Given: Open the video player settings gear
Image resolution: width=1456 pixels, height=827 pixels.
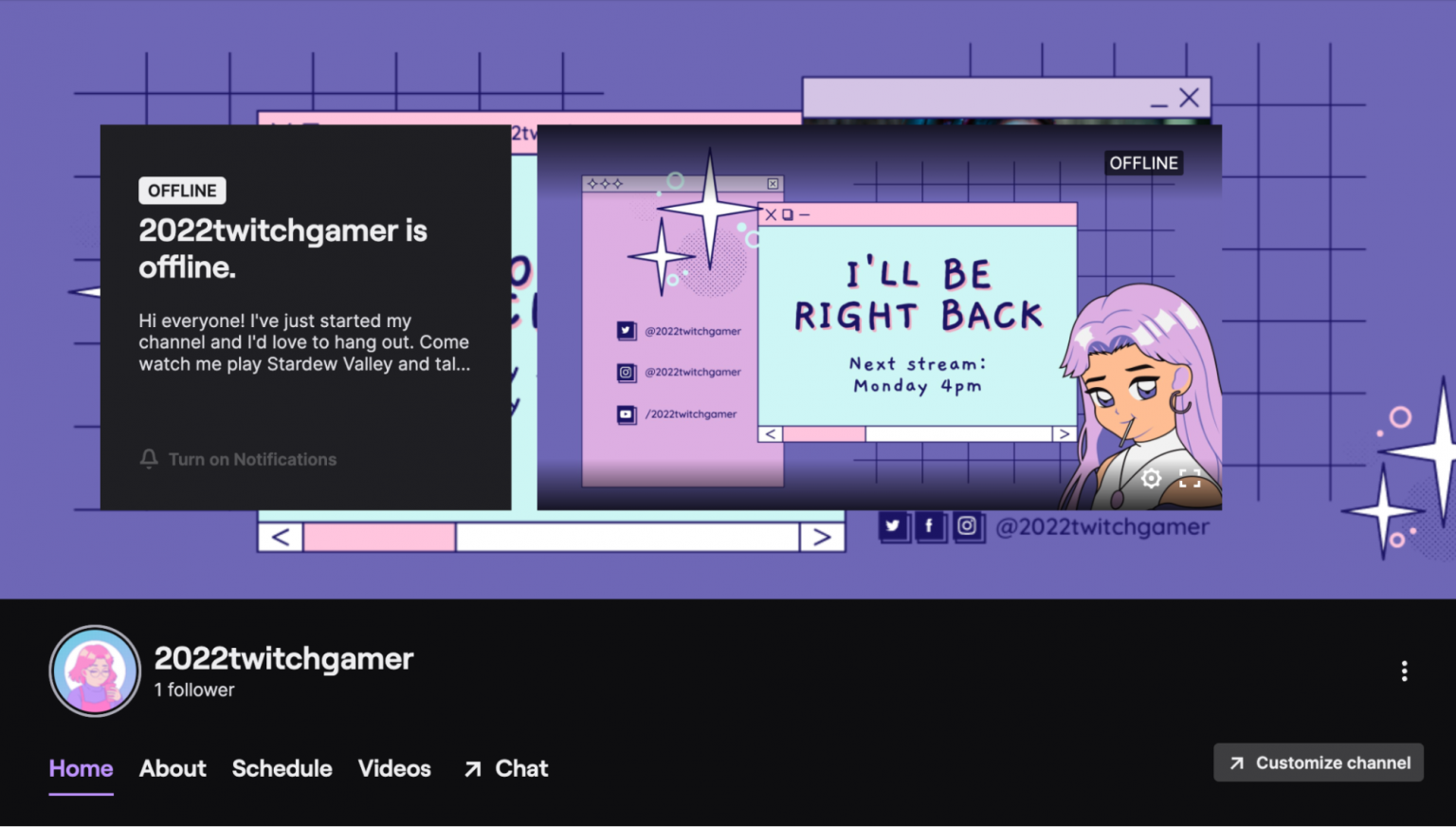Looking at the screenshot, I should [x=1151, y=479].
